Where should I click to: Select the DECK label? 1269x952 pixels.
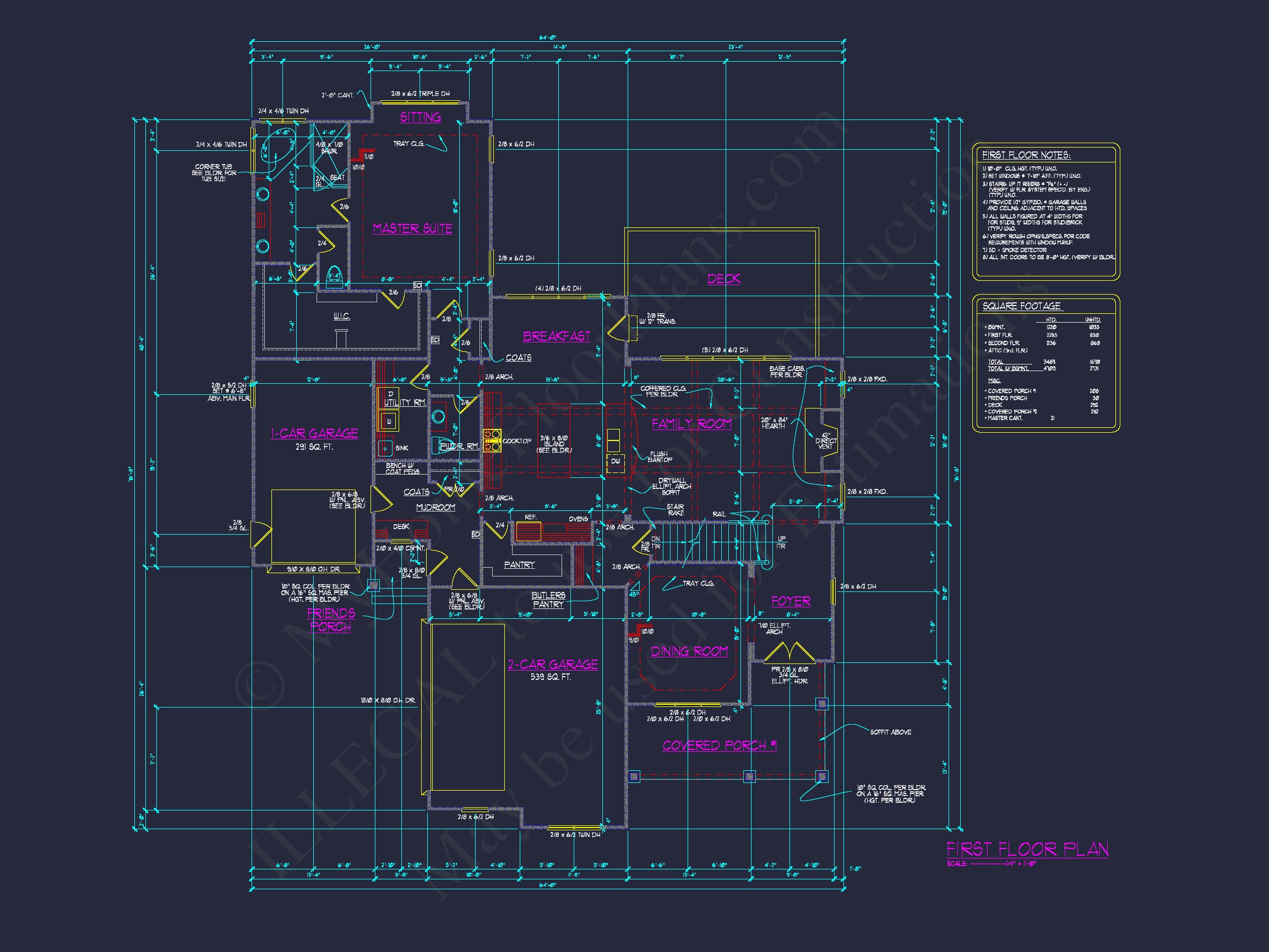pos(723,279)
